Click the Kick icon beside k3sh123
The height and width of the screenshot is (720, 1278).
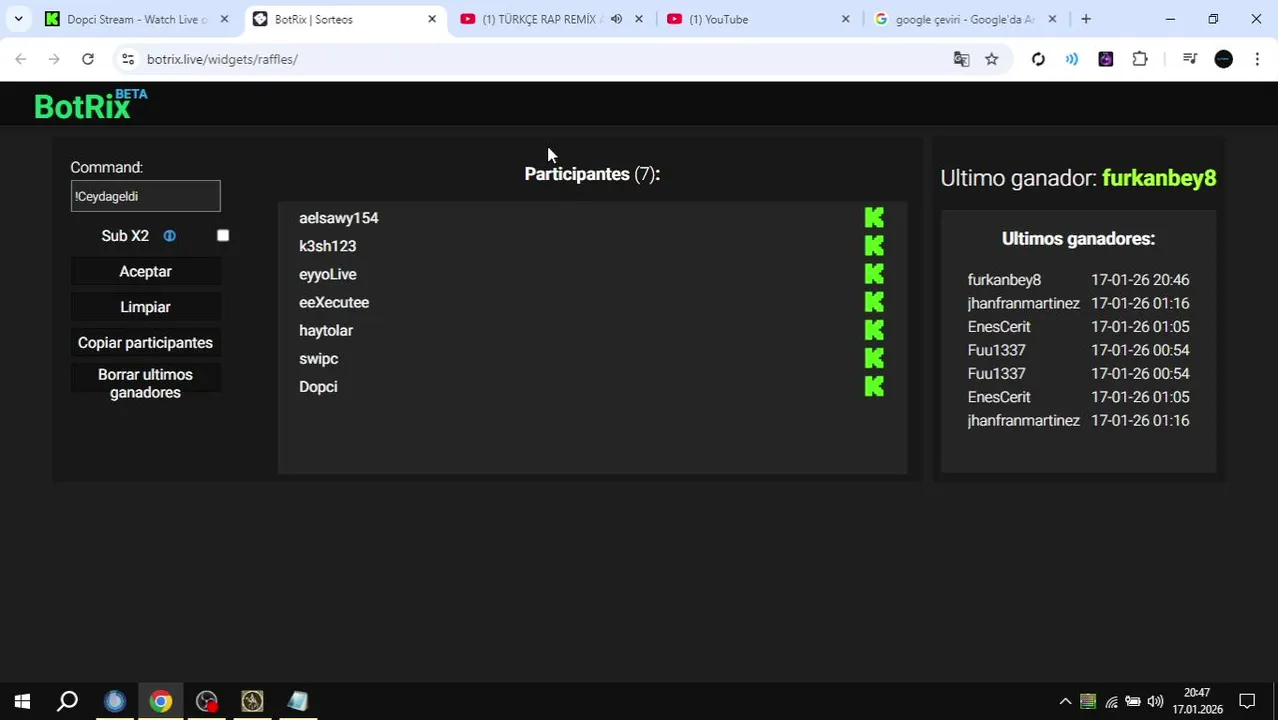(x=874, y=246)
